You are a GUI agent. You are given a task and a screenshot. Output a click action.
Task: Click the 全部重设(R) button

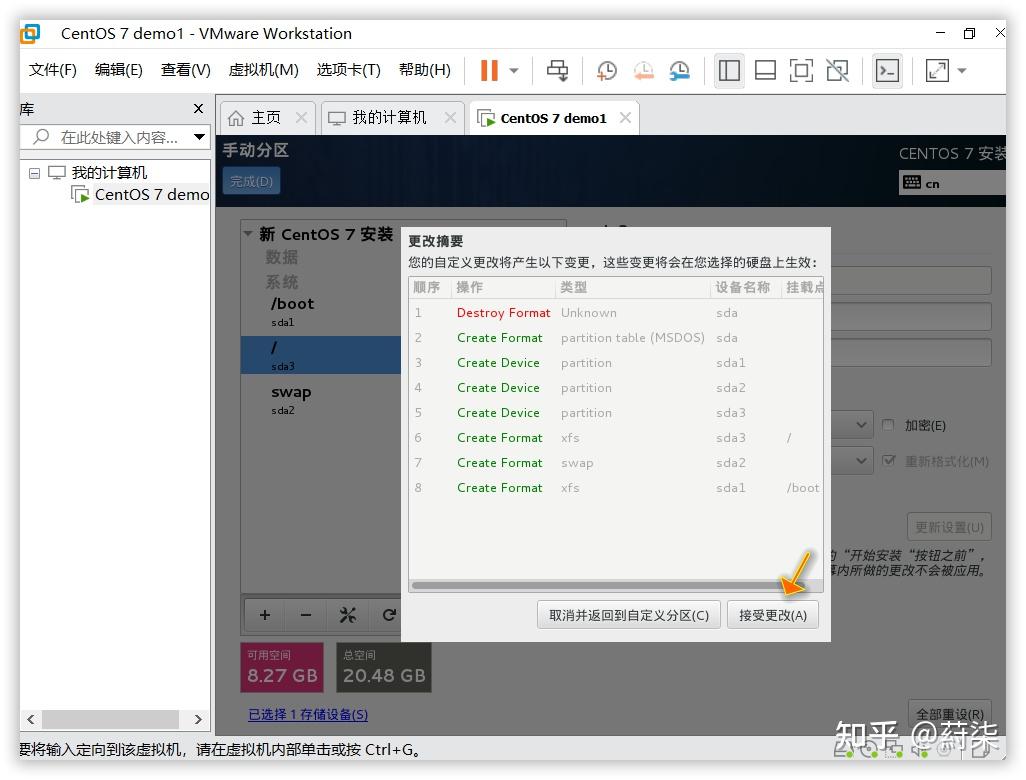coord(949,714)
